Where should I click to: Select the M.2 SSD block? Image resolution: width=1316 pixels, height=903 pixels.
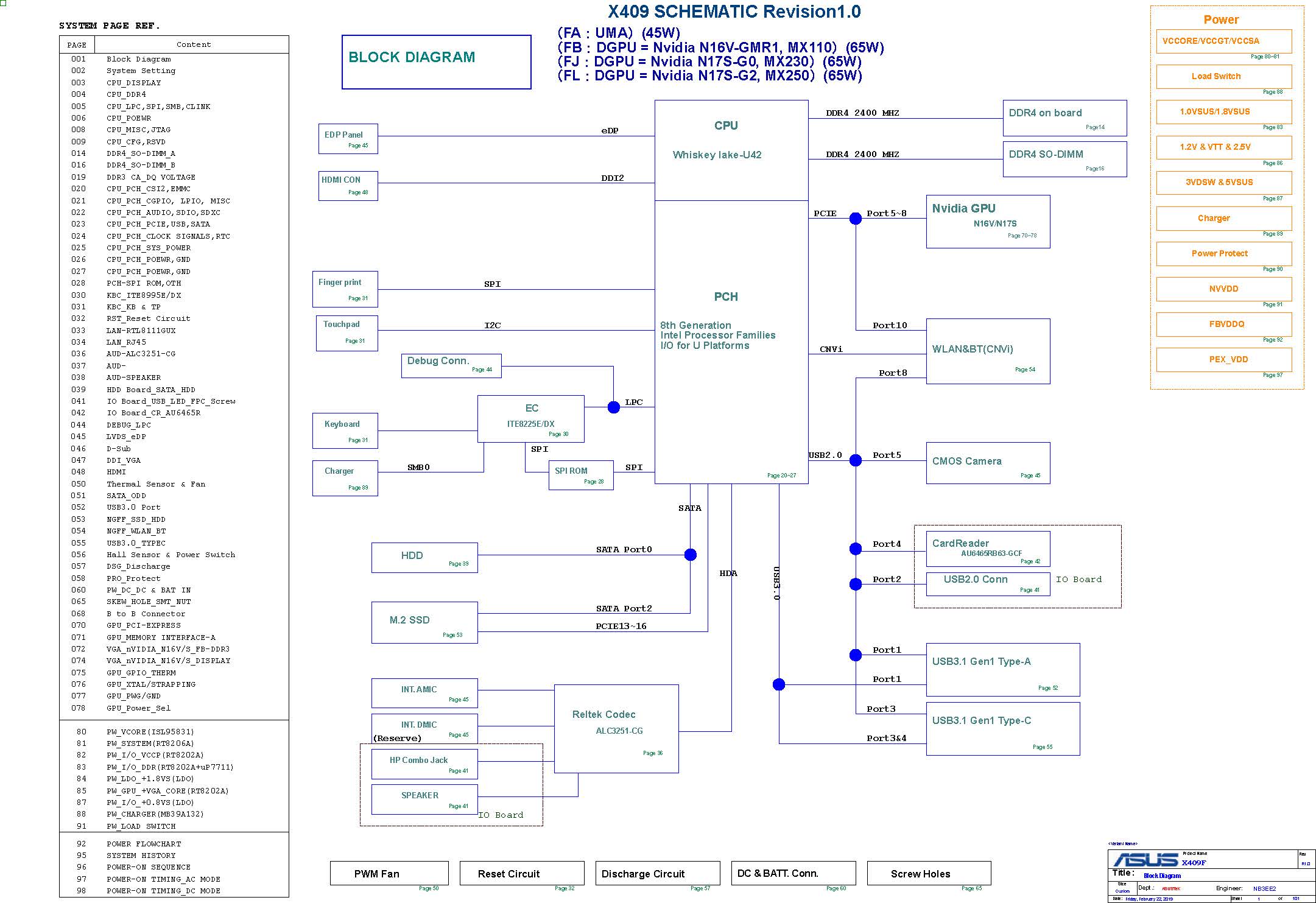pyautogui.click(x=424, y=622)
